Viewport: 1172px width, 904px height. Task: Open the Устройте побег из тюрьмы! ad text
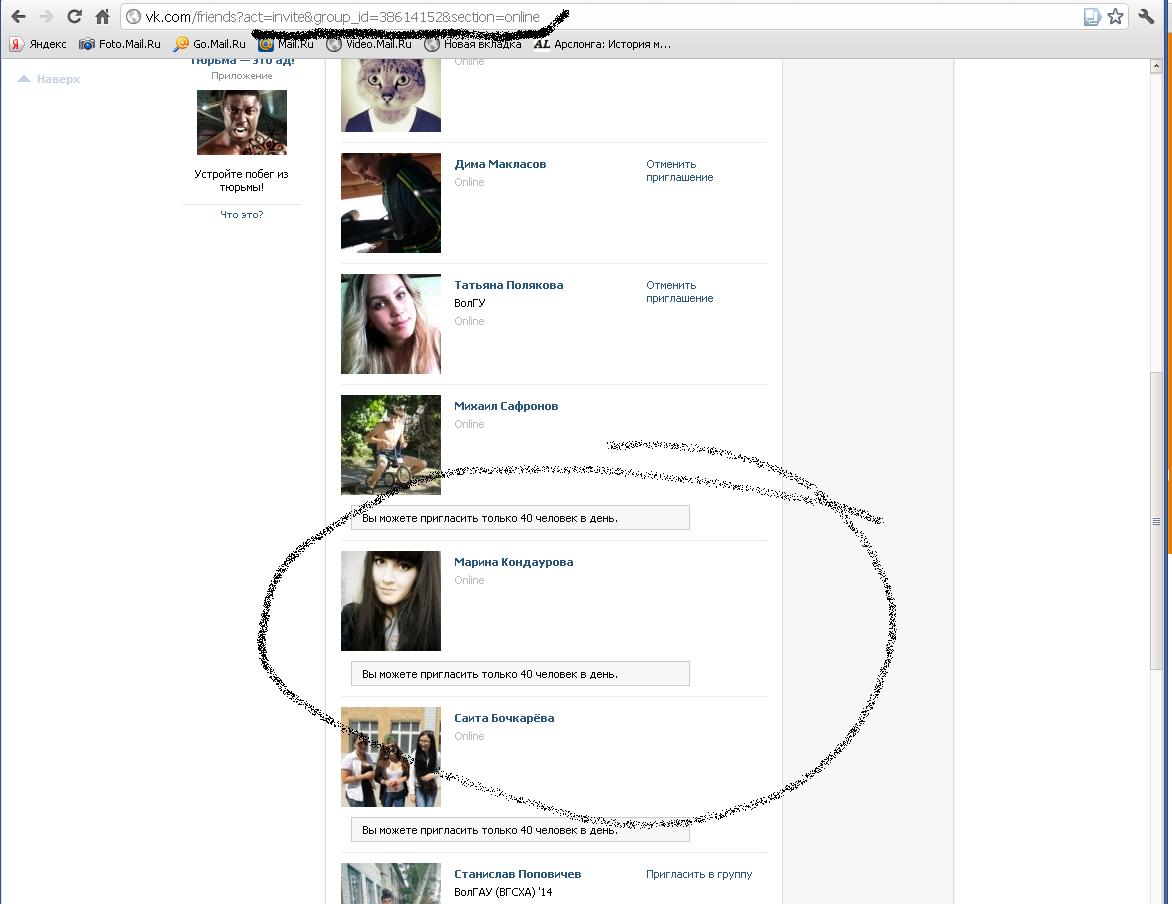[241, 180]
